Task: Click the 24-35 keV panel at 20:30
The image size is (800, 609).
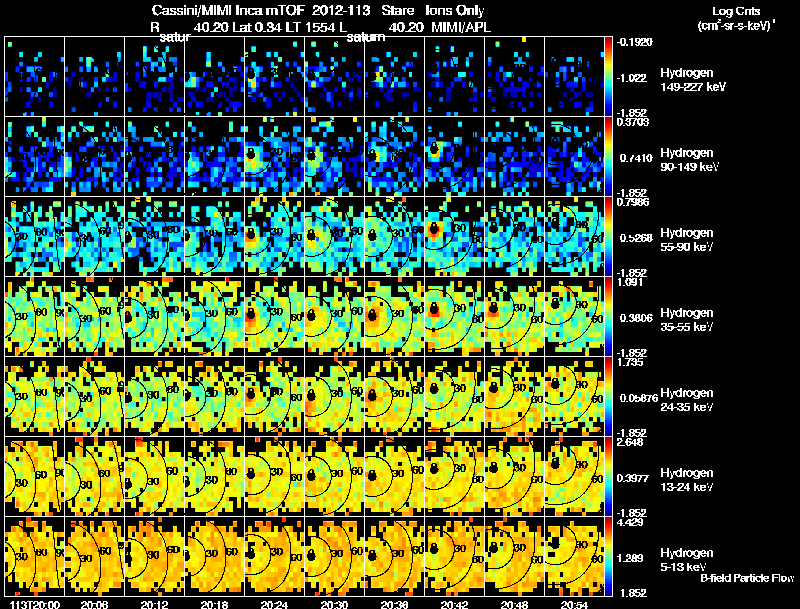Action: [x=335, y=396]
